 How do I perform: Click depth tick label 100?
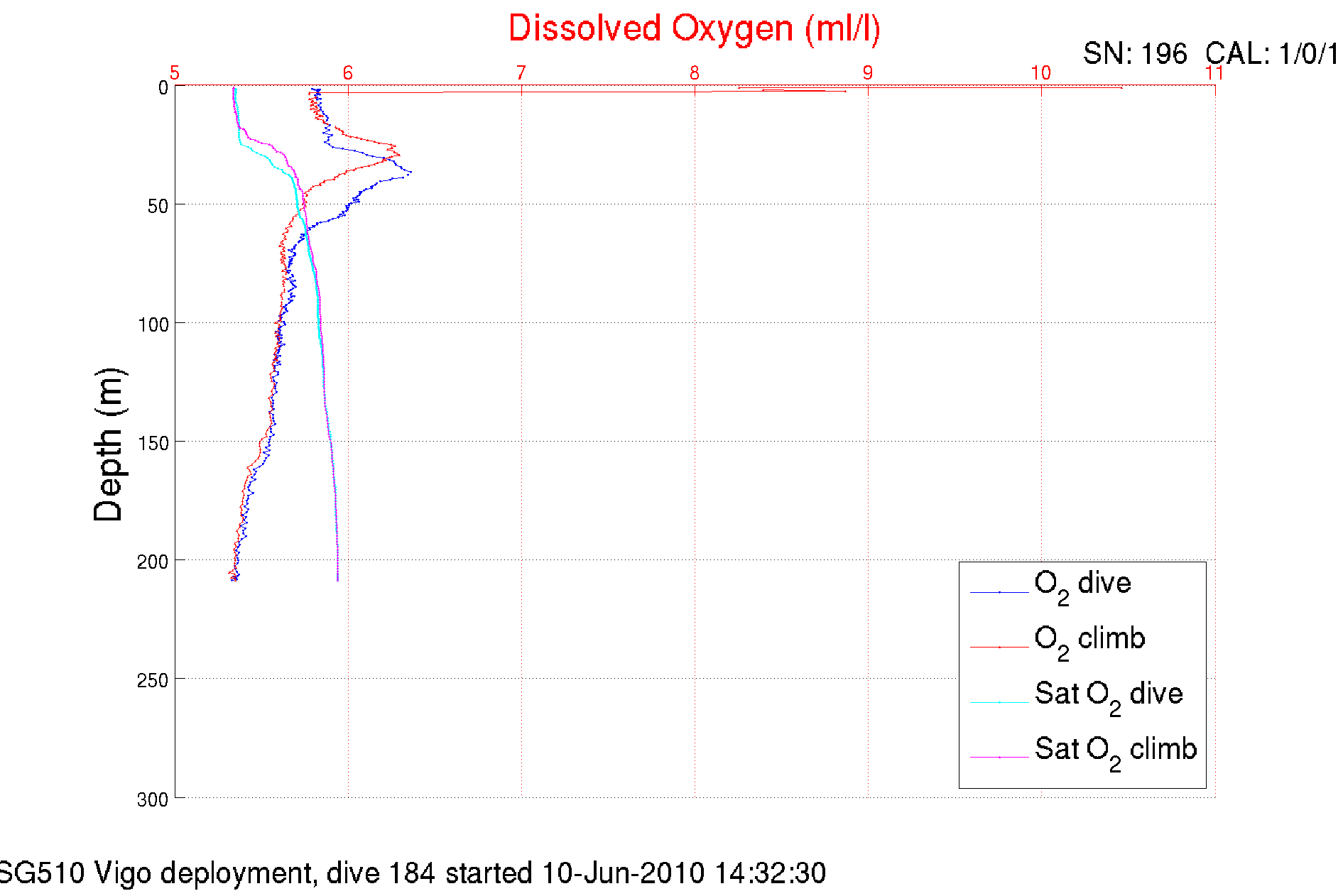click(x=153, y=325)
